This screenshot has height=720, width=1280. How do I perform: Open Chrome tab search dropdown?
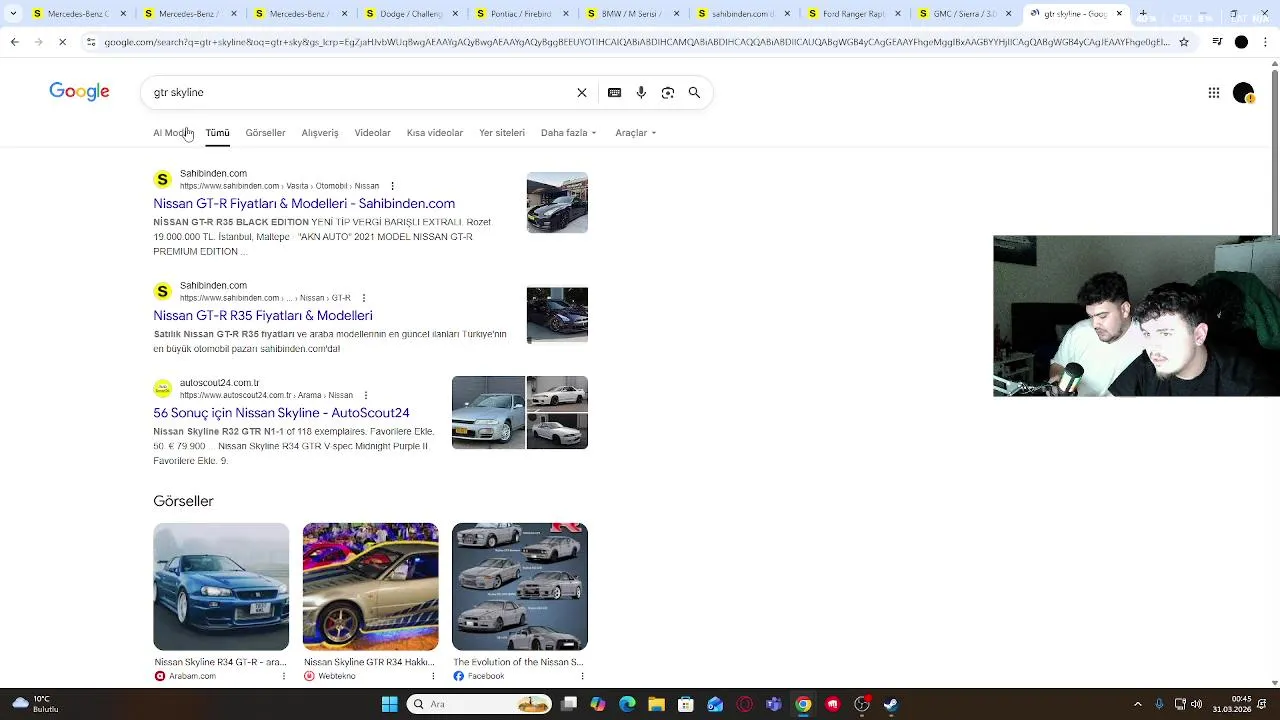[13, 14]
